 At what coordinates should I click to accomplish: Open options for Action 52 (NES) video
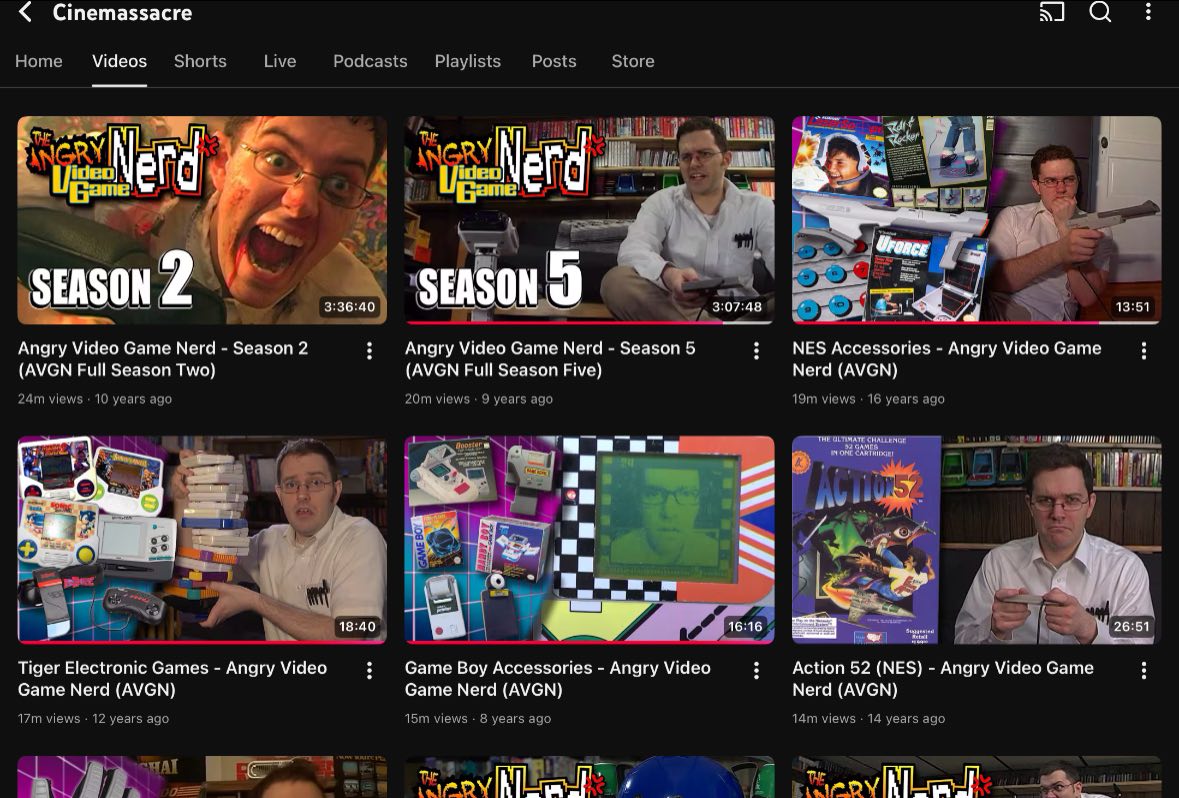pyautogui.click(x=1144, y=670)
